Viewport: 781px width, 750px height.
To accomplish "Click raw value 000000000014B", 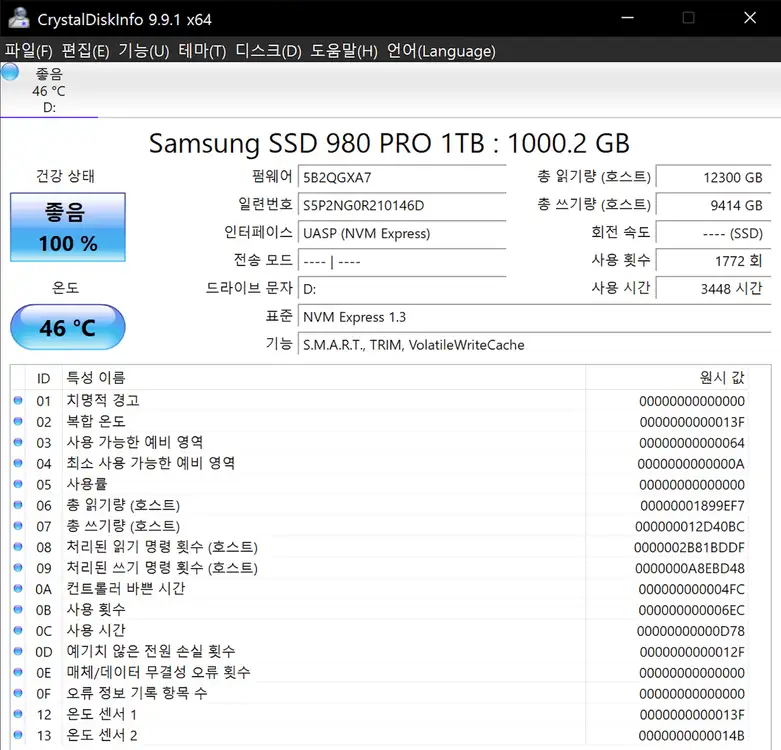I will tap(692, 736).
